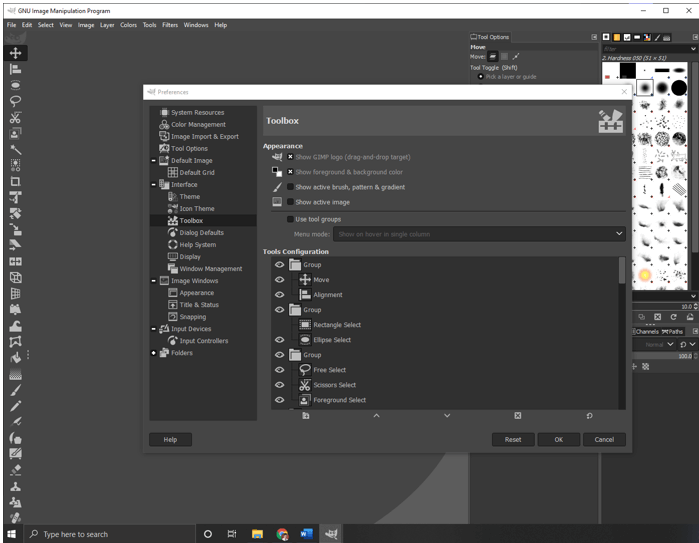The image size is (699, 543).
Task: Set Move option to layer icon in Tool Options
Action: click(x=493, y=56)
